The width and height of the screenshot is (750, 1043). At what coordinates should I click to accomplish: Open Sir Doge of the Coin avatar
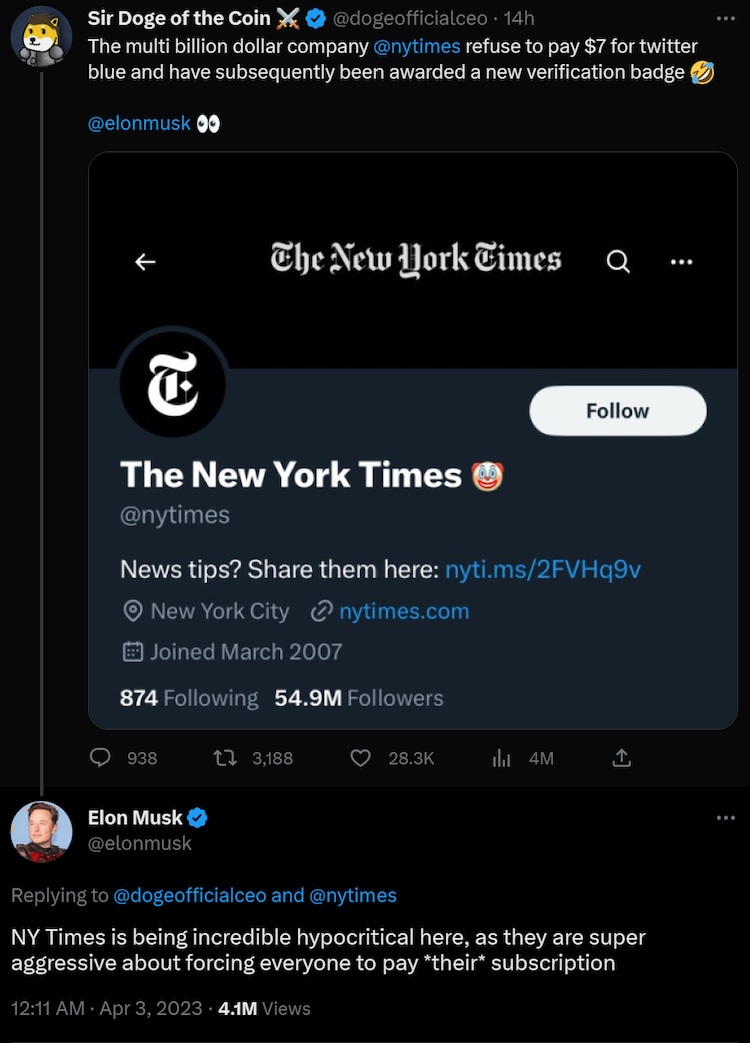click(40, 38)
